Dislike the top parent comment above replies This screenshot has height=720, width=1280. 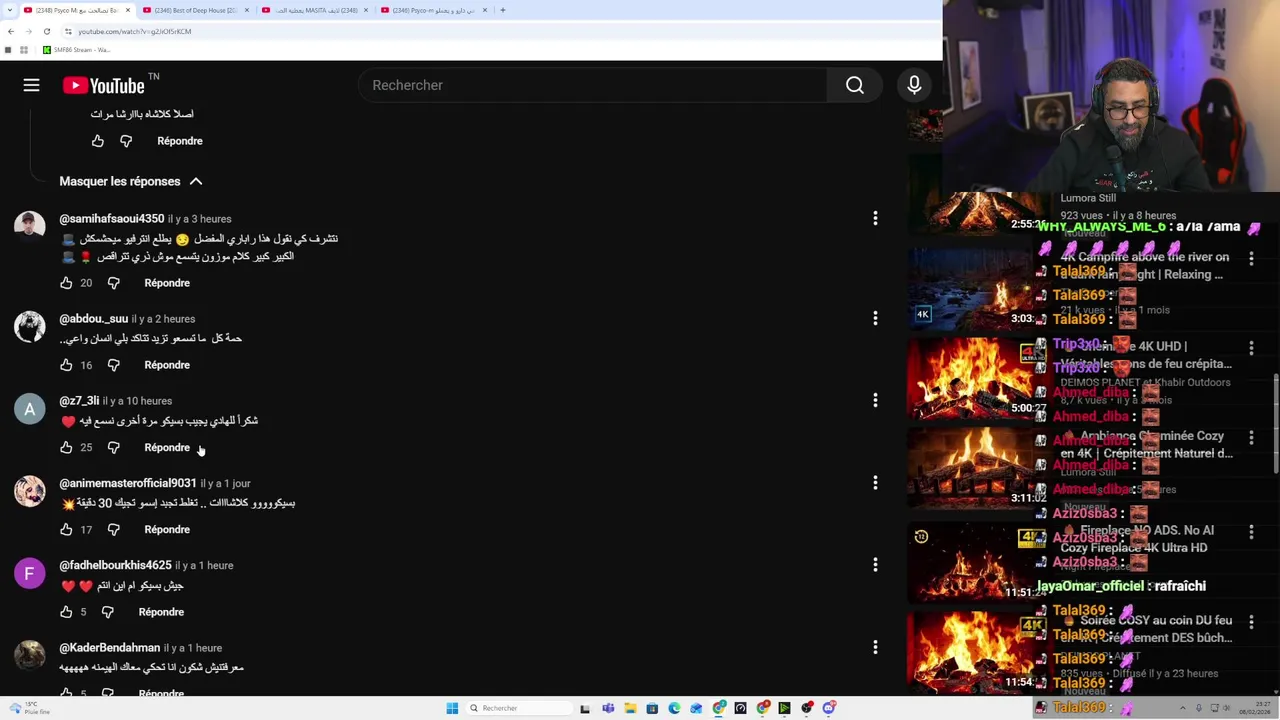click(126, 141)
